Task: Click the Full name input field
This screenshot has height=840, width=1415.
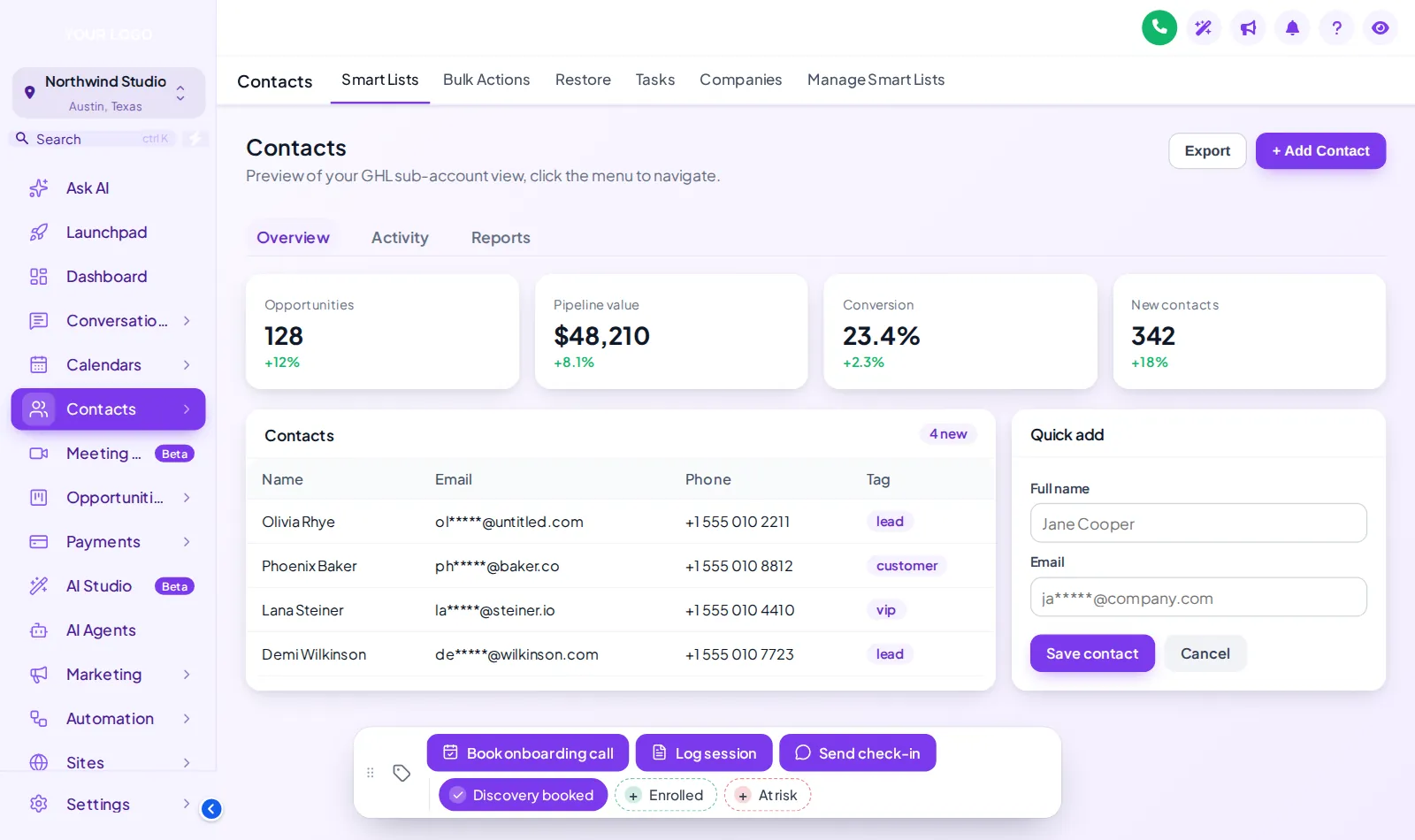Action: [x=1198, y=523]
